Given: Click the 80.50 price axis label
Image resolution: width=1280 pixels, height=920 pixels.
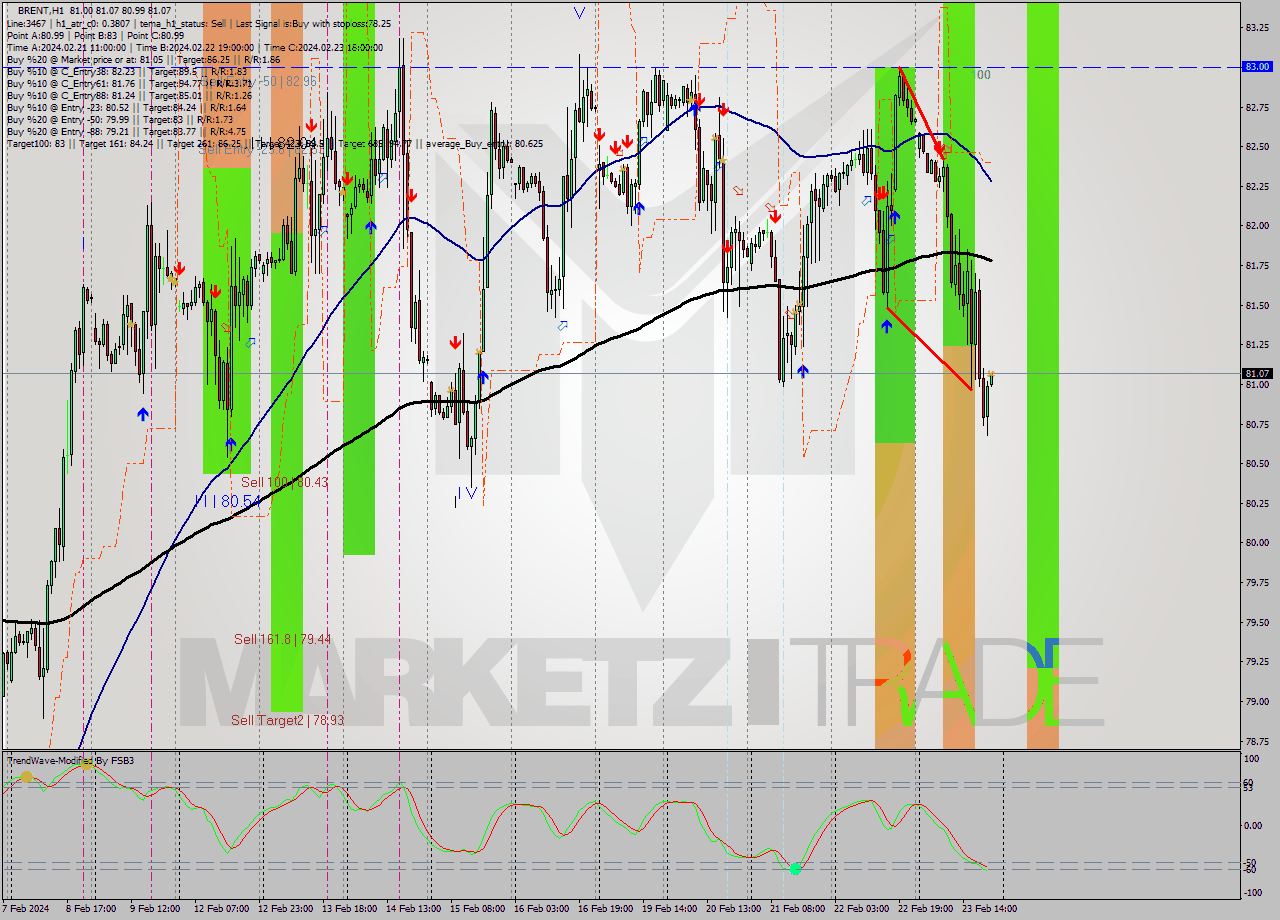Looking at the screenshot, I should [x=1257, y=464].
